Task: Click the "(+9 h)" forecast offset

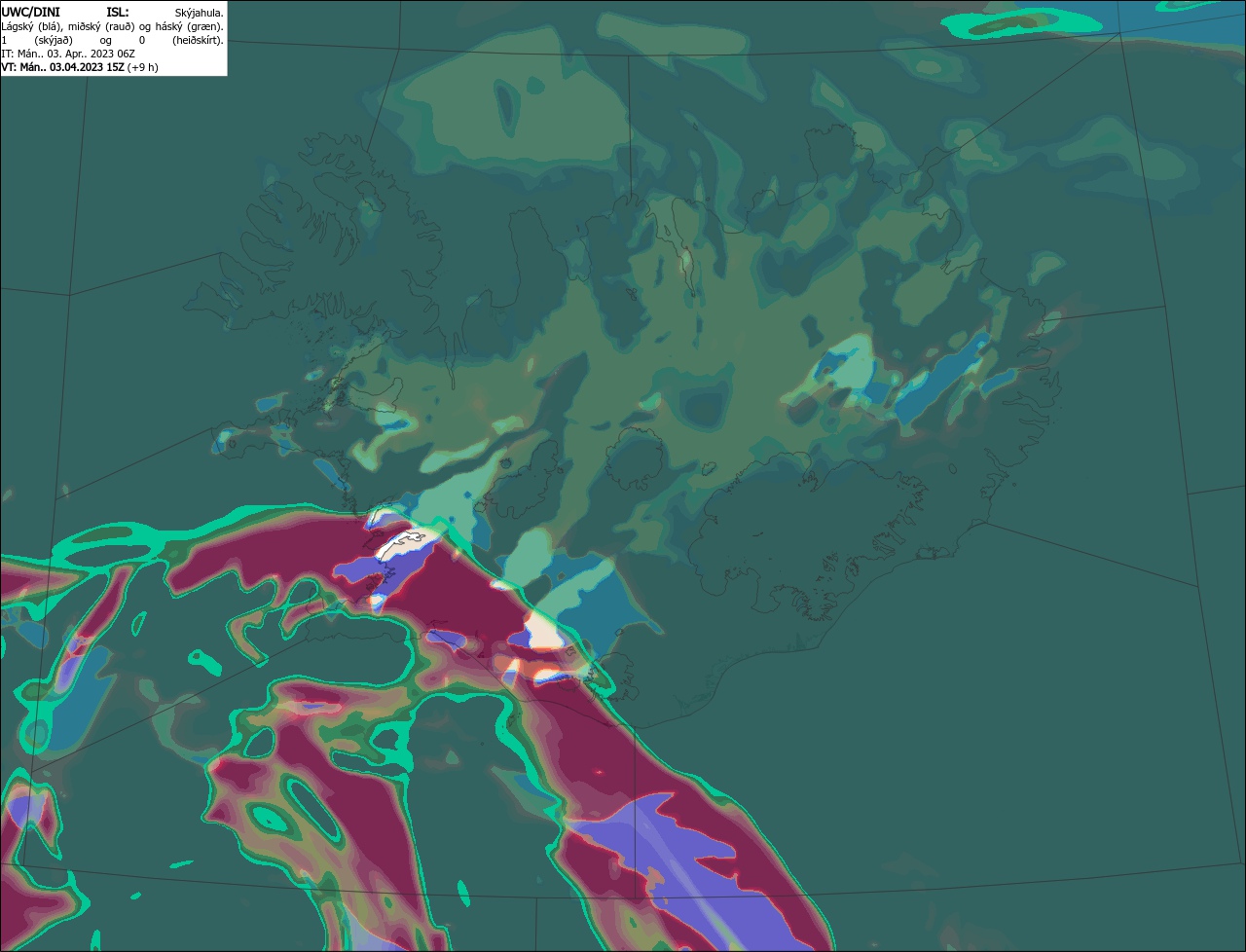Action: 142,67
